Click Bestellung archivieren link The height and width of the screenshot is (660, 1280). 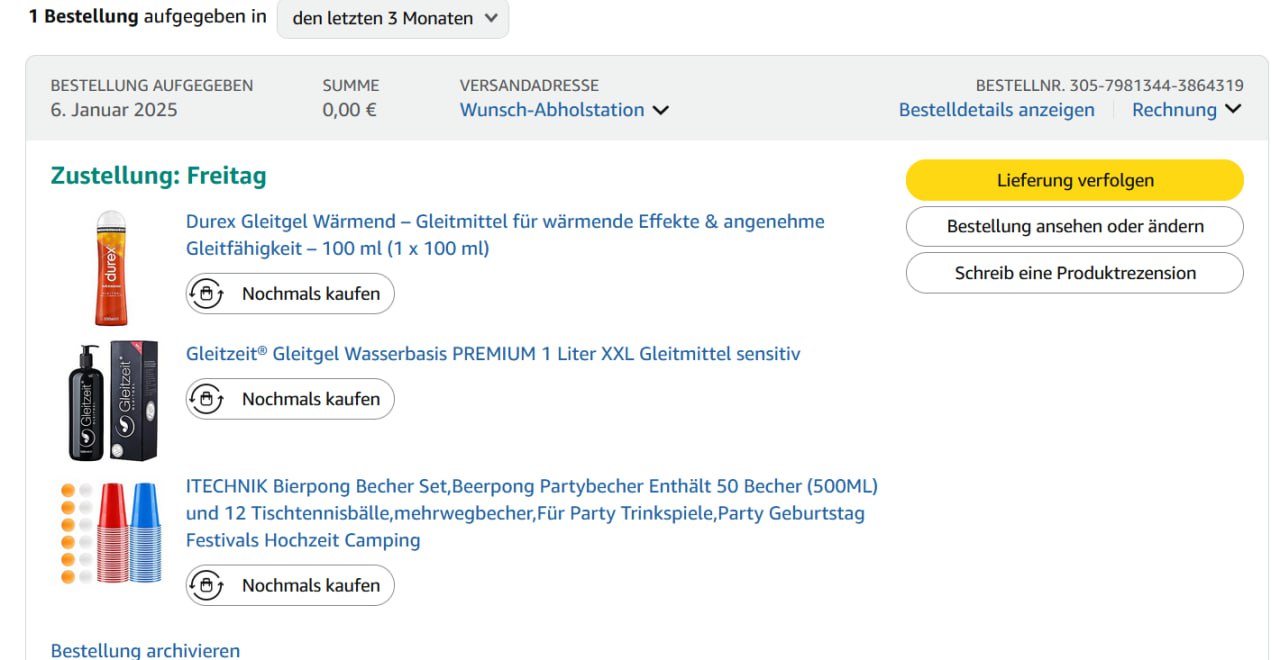coord(145,650)
